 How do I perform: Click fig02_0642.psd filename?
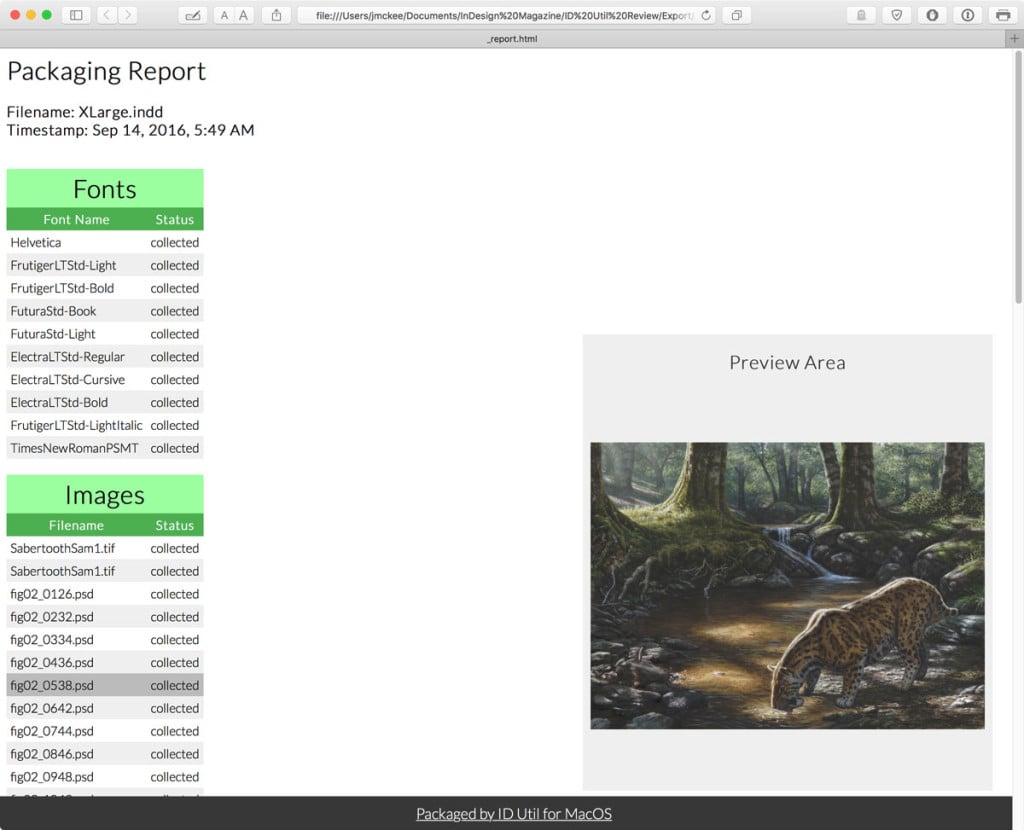click(x=52, y=708)
